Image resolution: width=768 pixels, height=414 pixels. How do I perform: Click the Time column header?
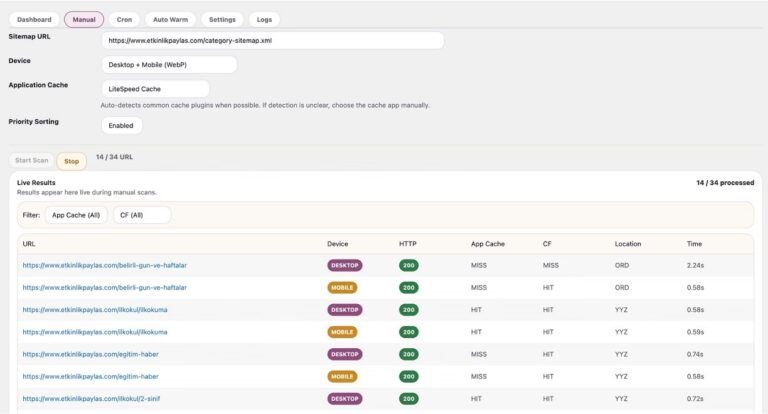[x=694, y=244]
